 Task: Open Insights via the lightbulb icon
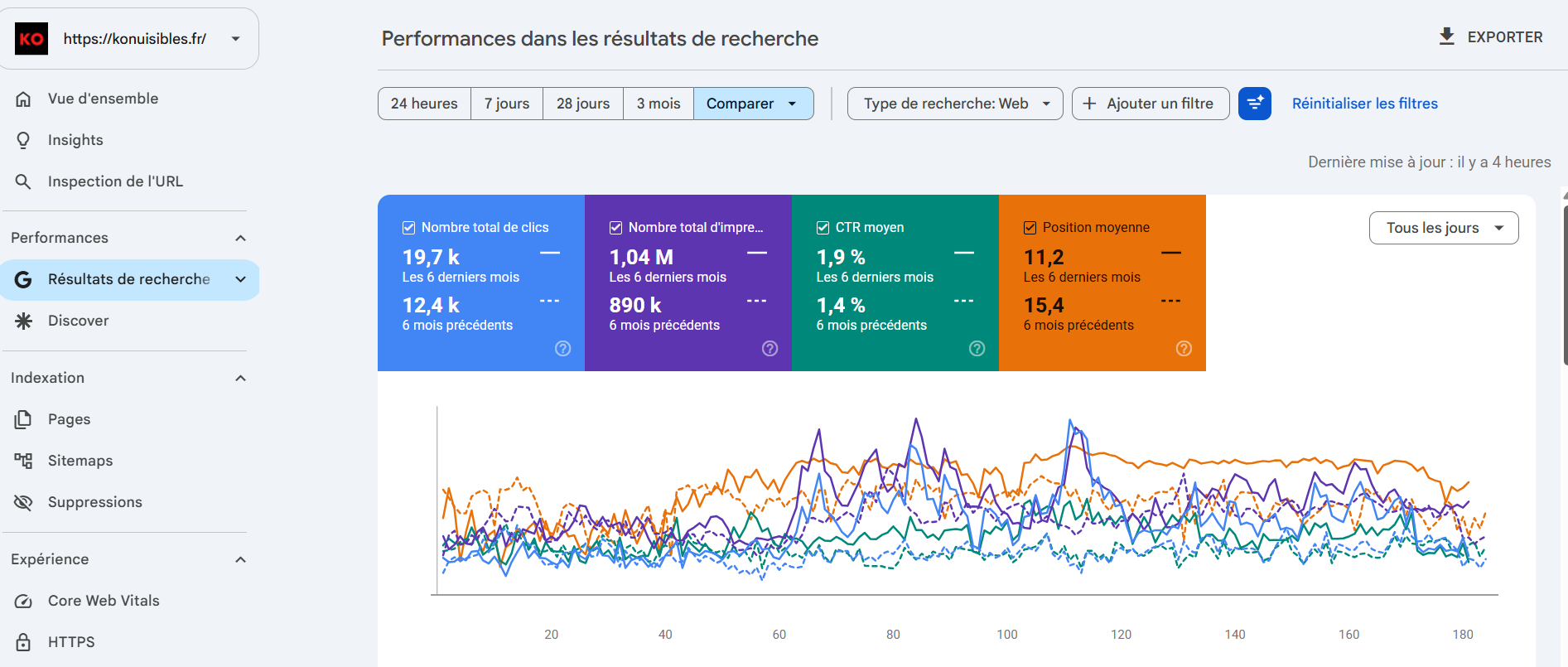pos(23,140)
